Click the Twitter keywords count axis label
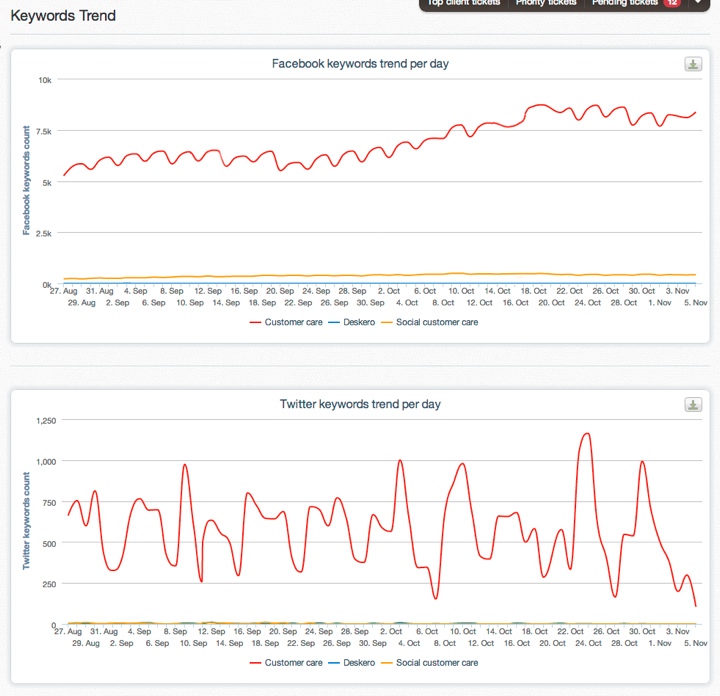The image size is (720, 696). point(26,521)
